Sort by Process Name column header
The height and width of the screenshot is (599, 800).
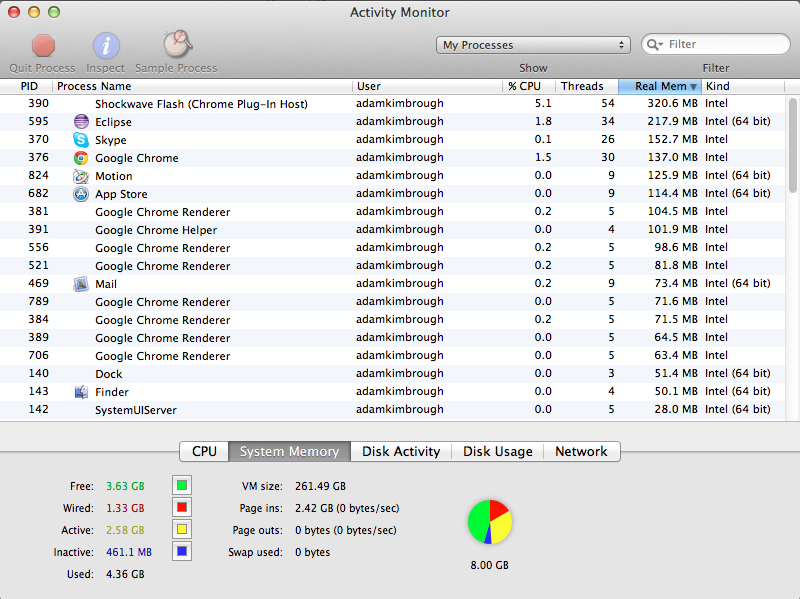(202, 86)
